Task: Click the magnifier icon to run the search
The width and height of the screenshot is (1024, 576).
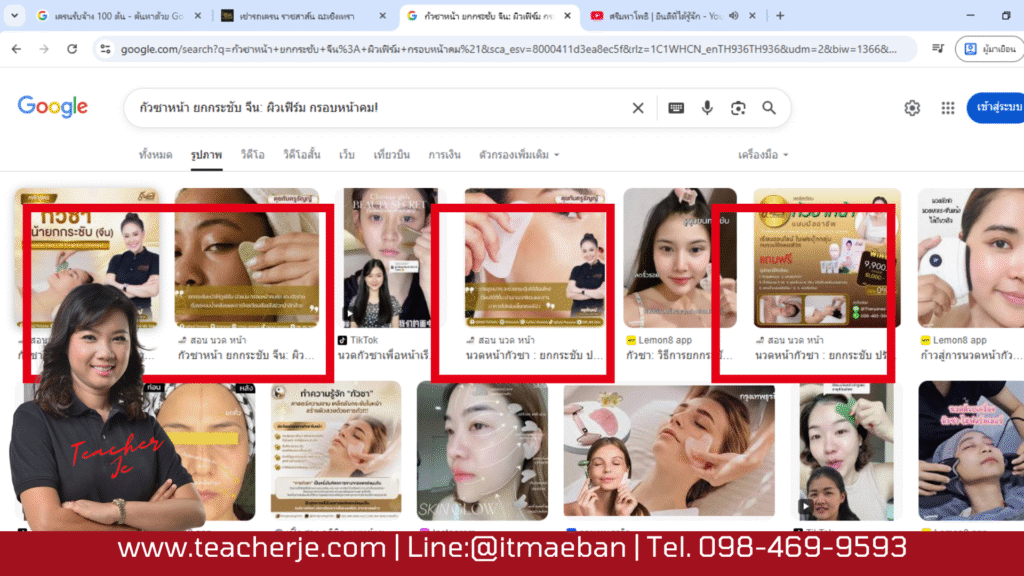Action: (769, 107)
